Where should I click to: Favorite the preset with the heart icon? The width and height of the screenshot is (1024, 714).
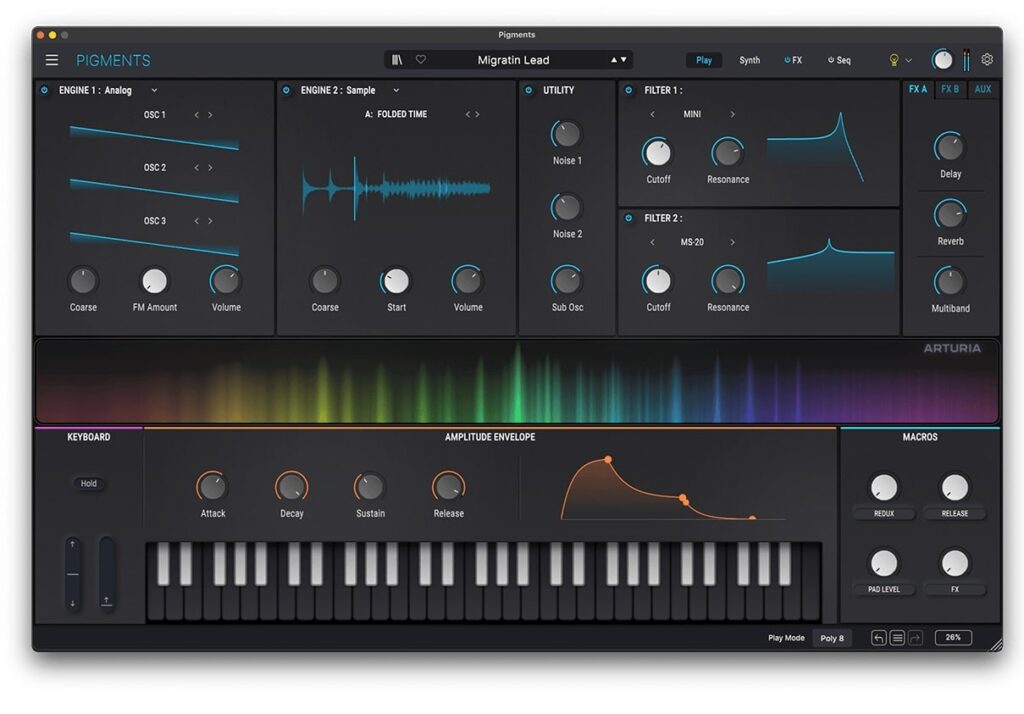(x=421, y=59)
